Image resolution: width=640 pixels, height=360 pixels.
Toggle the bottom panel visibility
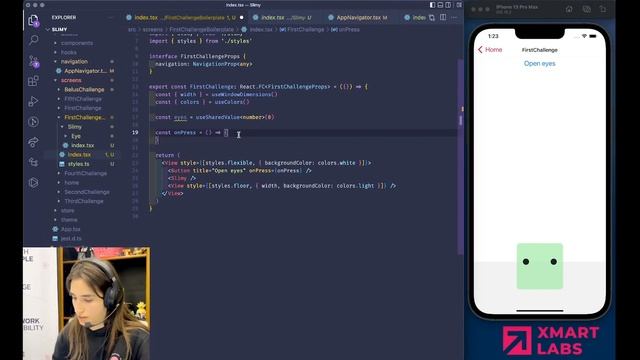(440, 5)
